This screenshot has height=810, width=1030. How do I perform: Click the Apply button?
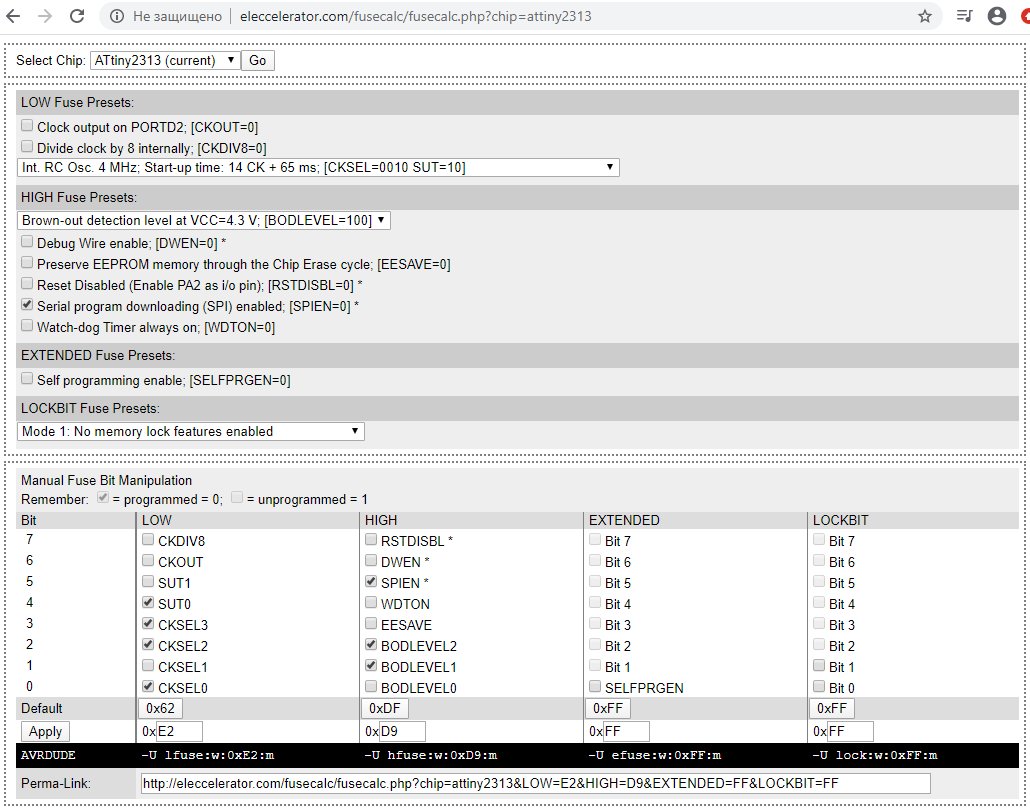tap(45, 732)
